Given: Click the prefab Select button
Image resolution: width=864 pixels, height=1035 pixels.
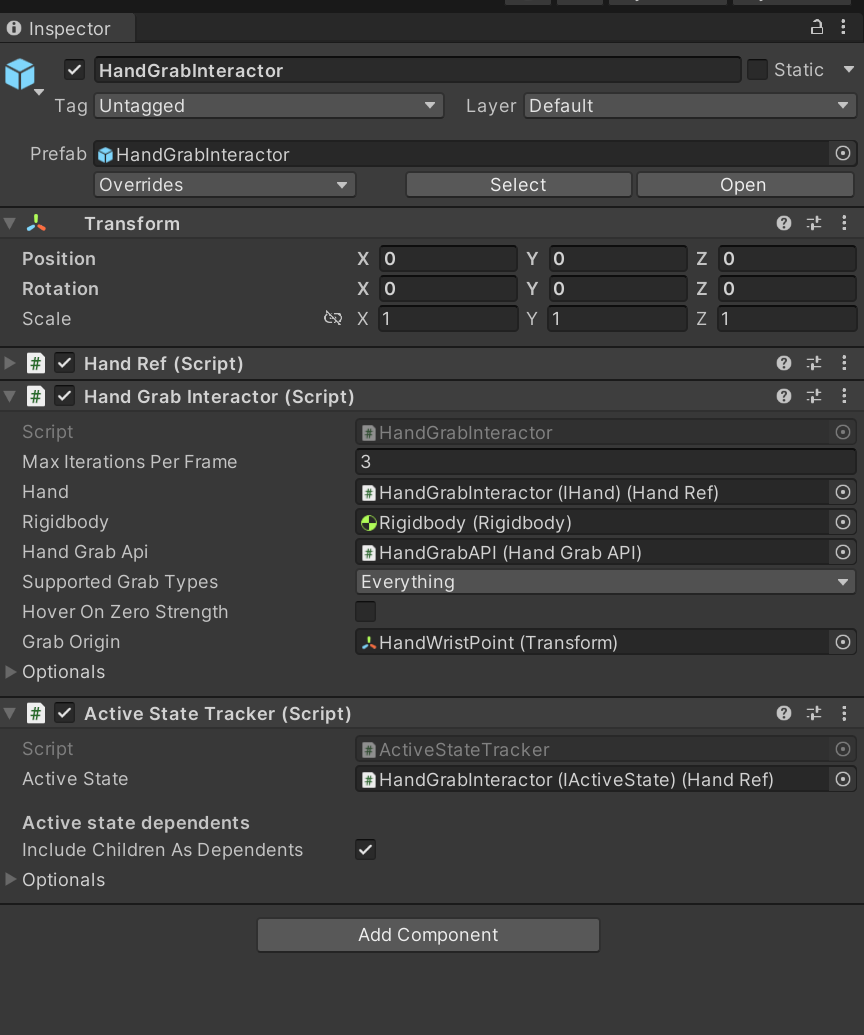Looking at the screenshot, I should pyautogui.click(x=518, y=185).
